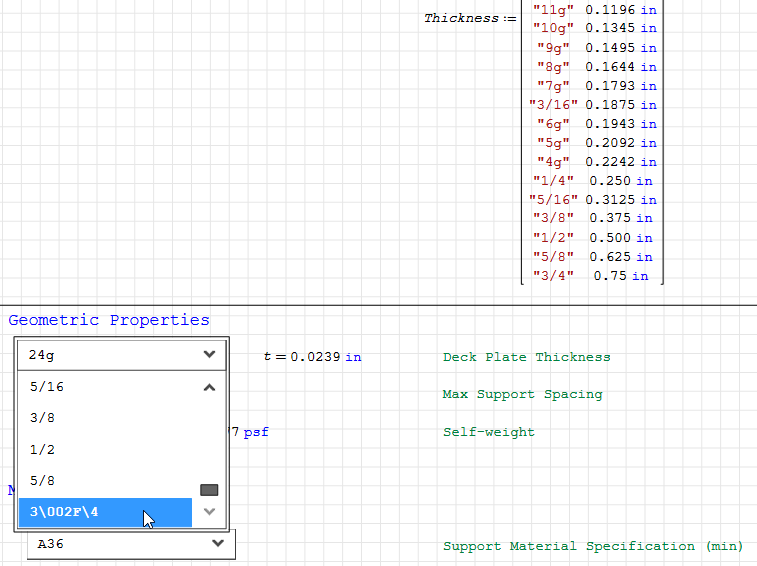Click the Deck Plate Thickness label
The height and width of the screenshot is (566, 757).
(x=526, y=357)
